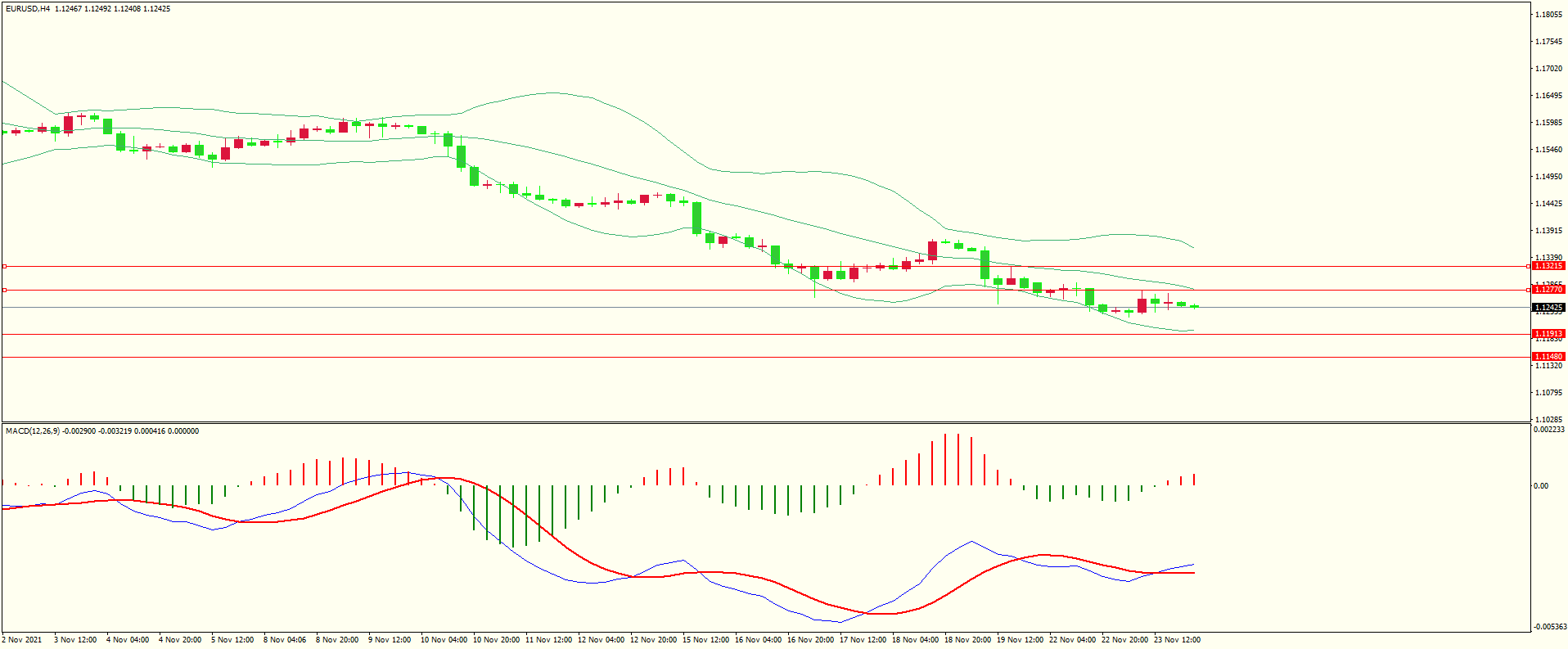Grab the right-end handle of the 1.13215 line

(1528, 266)
